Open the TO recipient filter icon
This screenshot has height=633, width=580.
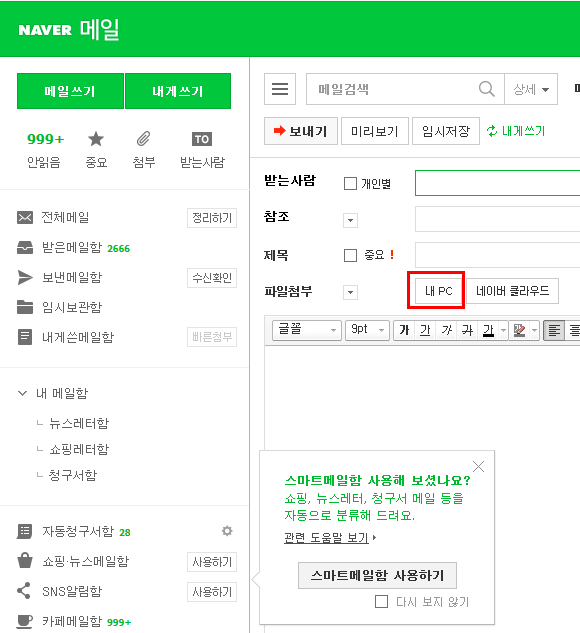pos(202,139)
